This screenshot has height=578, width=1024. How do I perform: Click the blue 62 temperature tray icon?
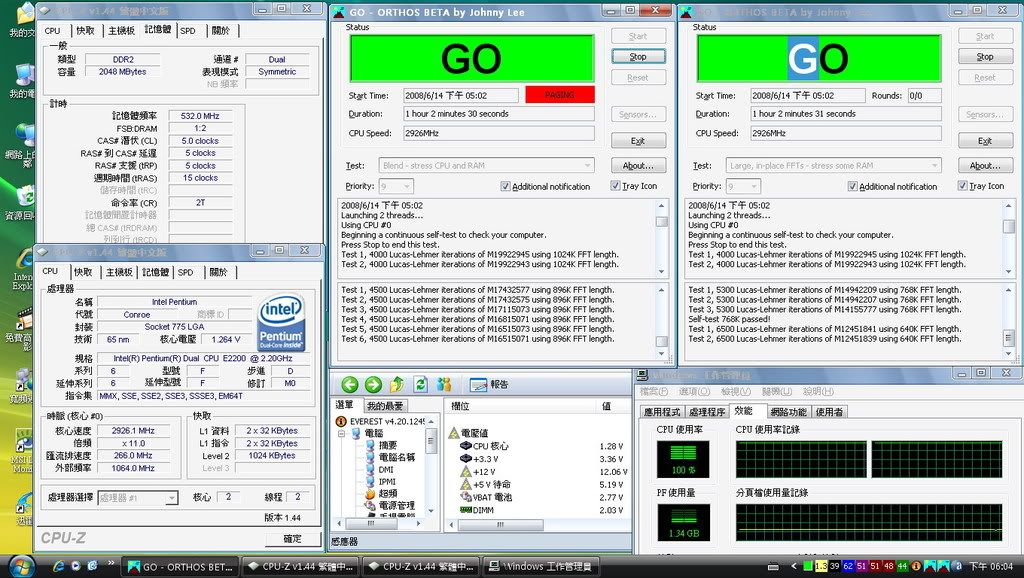[848, 566]
